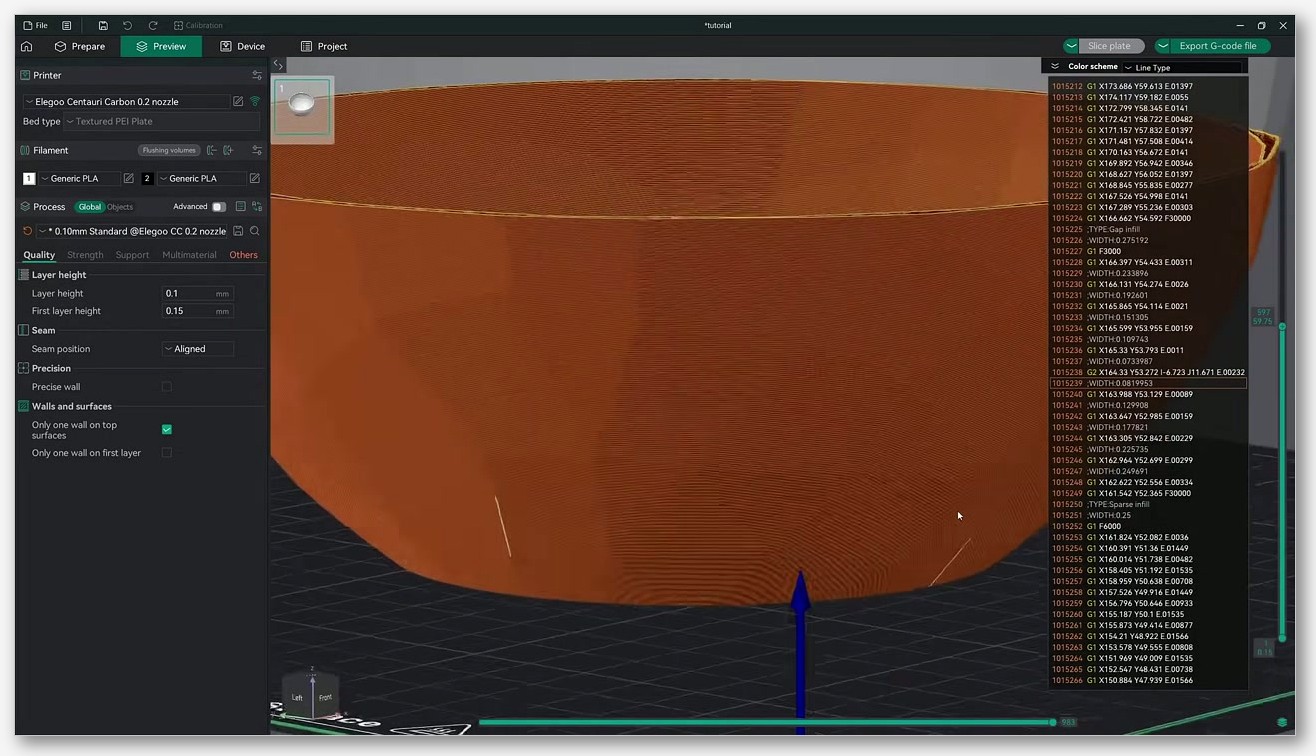The height and width of the screenshot is (756, 1316).
Task: Open the Seam position Aligned dropdown
Action: point(198,349)
